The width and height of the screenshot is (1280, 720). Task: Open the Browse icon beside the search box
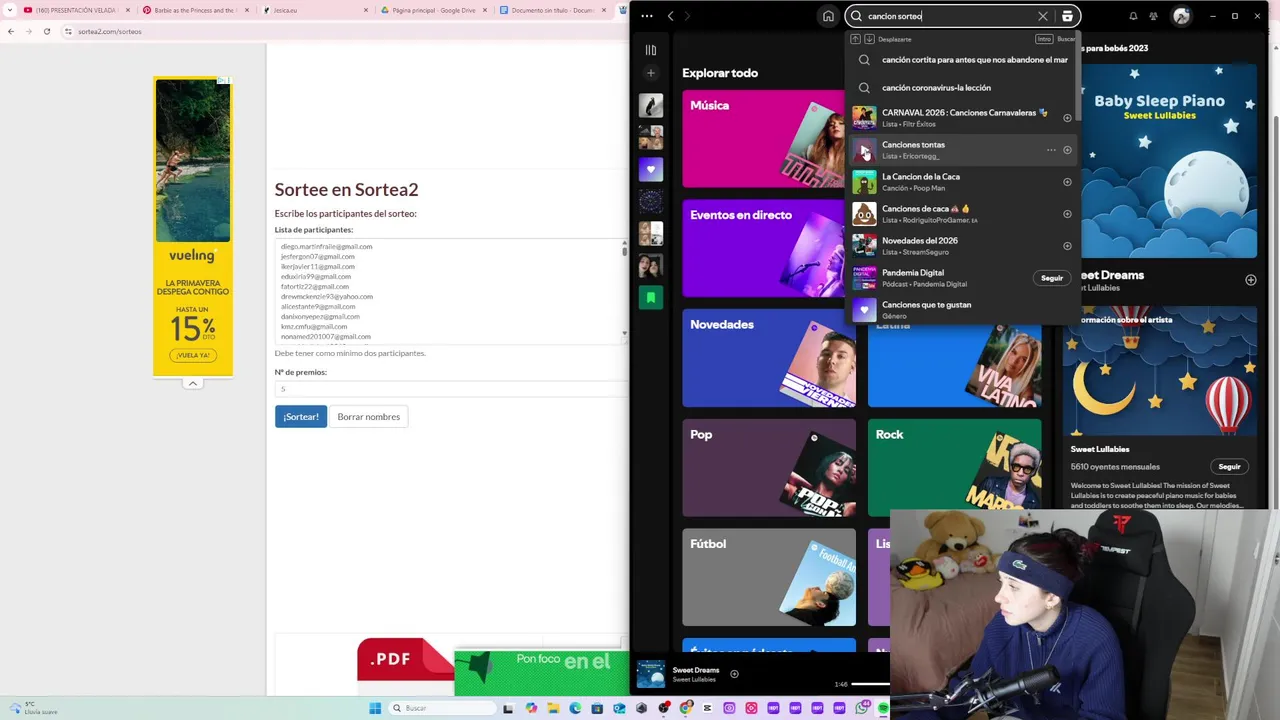point(1067,16)
